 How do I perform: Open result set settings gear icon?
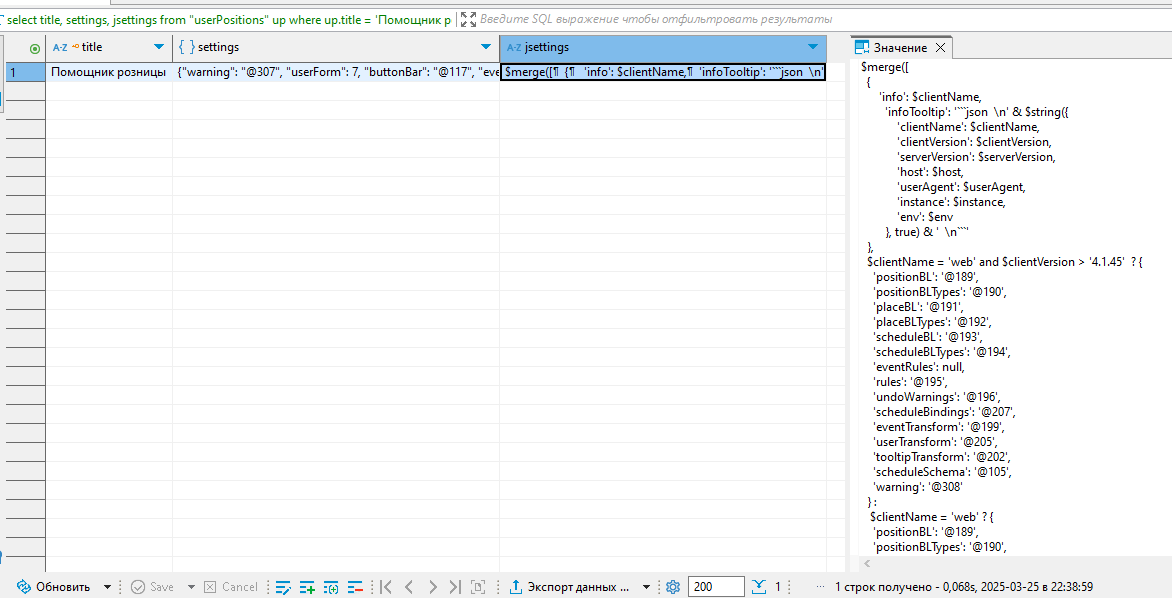(x=673, y=587)
